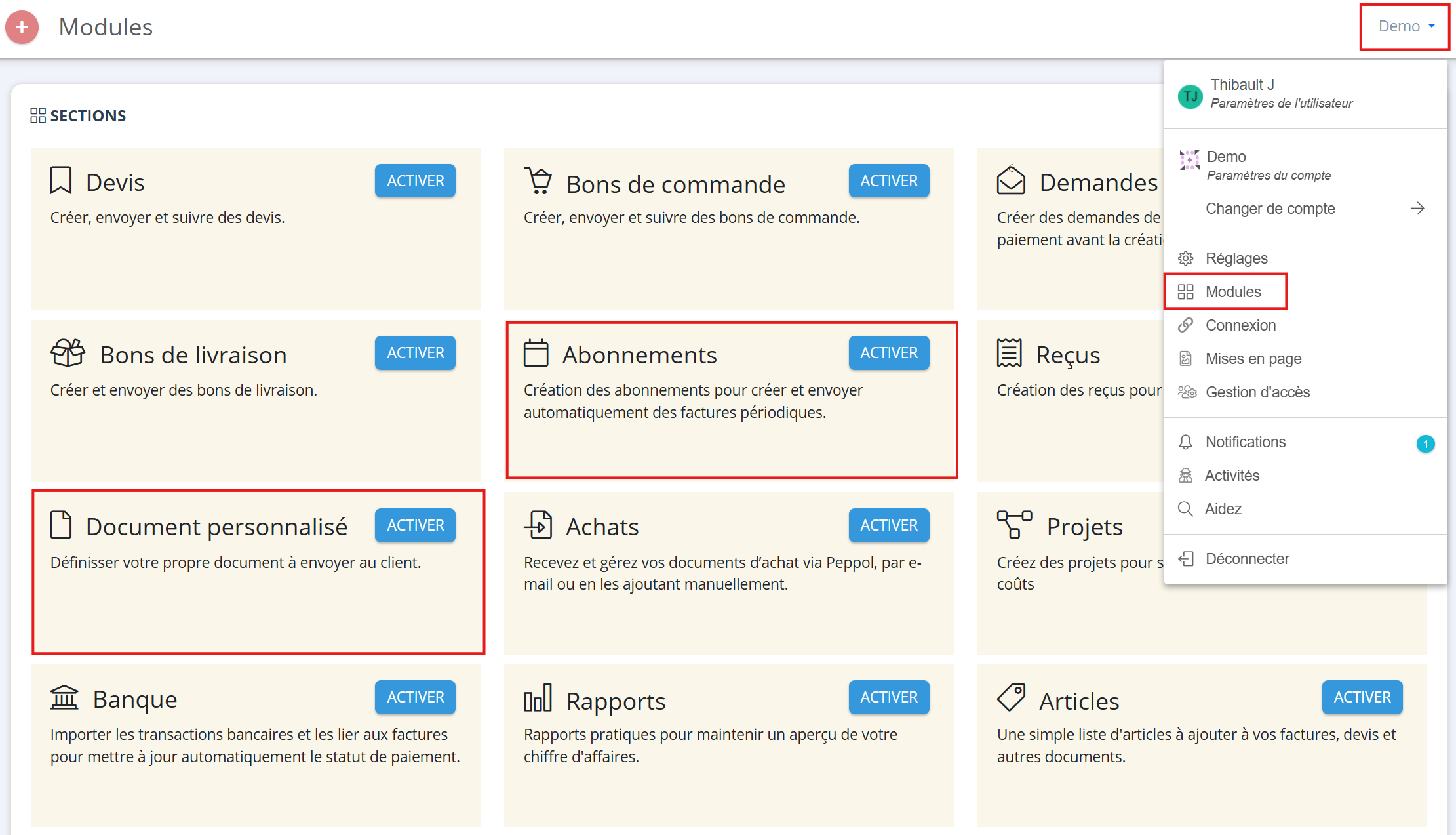Click the Demandes envelope icon
1456x835 pixels.
[1011, 180]
